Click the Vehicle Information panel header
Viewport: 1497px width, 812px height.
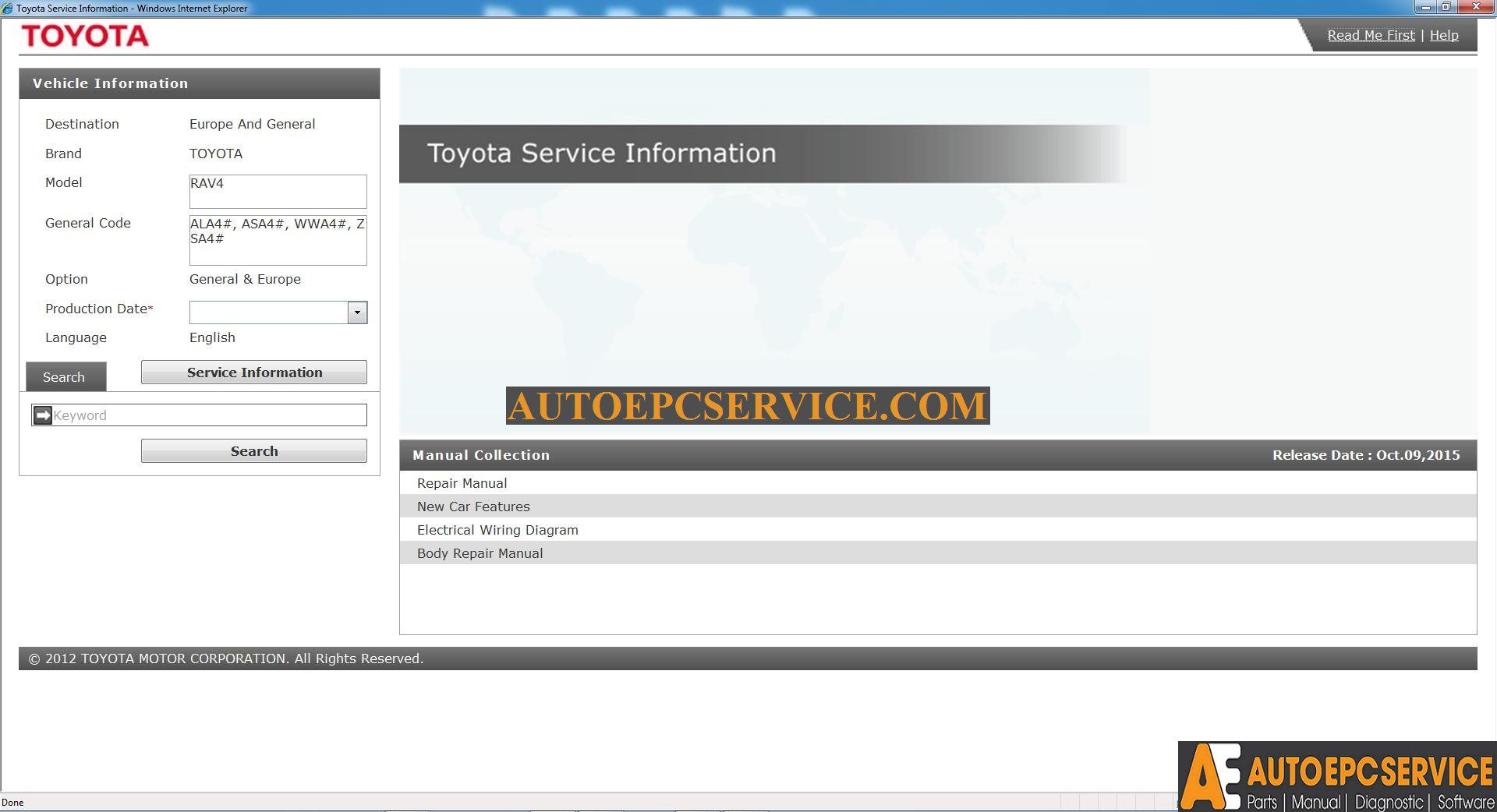[x=200, y=83]
